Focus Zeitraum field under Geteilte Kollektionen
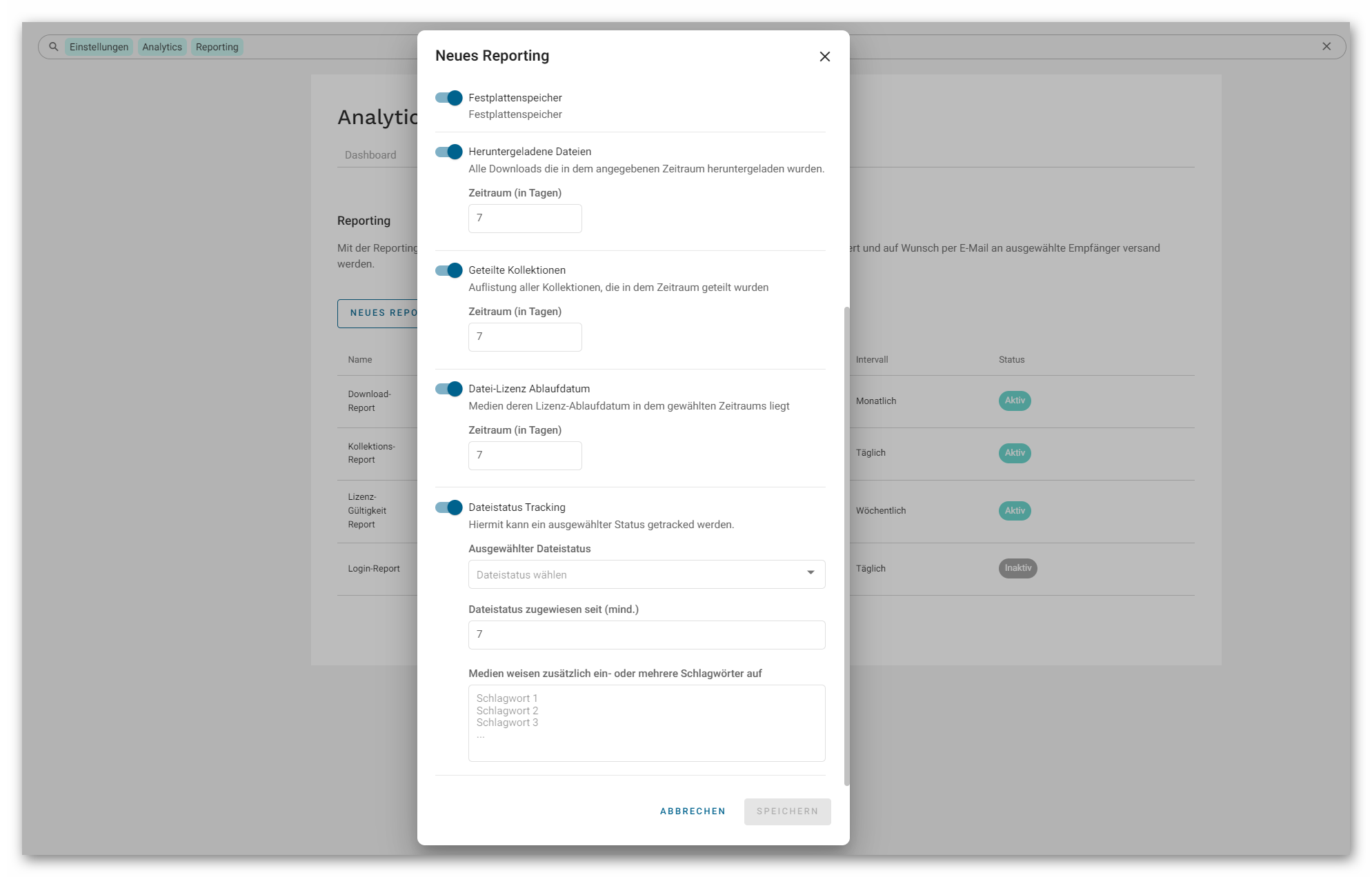 pos(525,337)
